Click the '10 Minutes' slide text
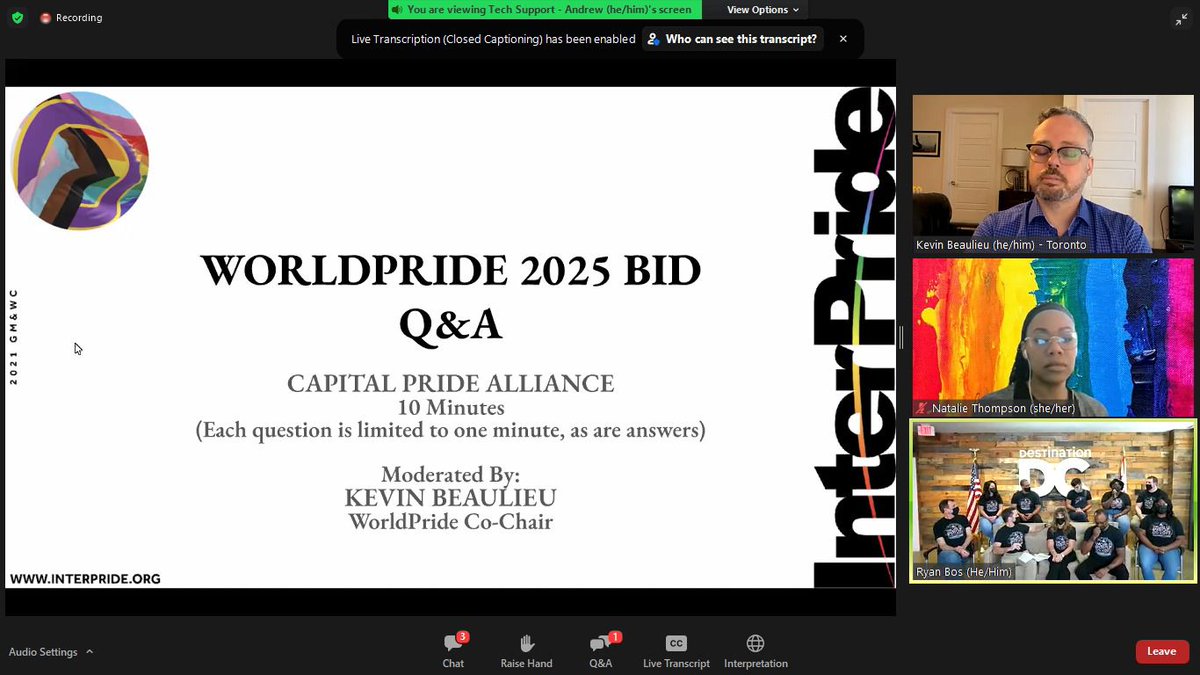This screenshot has width=1200, height=675. [451, 408]
